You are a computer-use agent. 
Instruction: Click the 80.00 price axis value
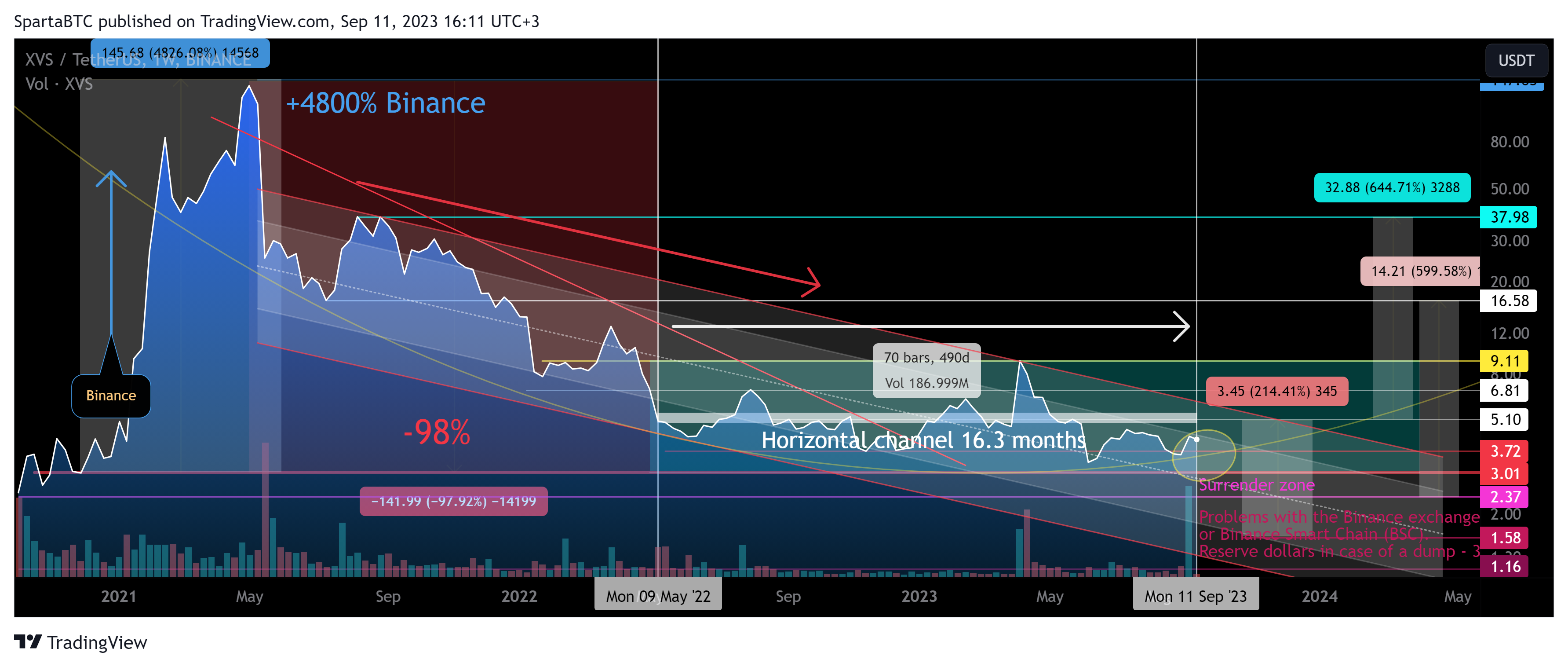point(1510,142)
